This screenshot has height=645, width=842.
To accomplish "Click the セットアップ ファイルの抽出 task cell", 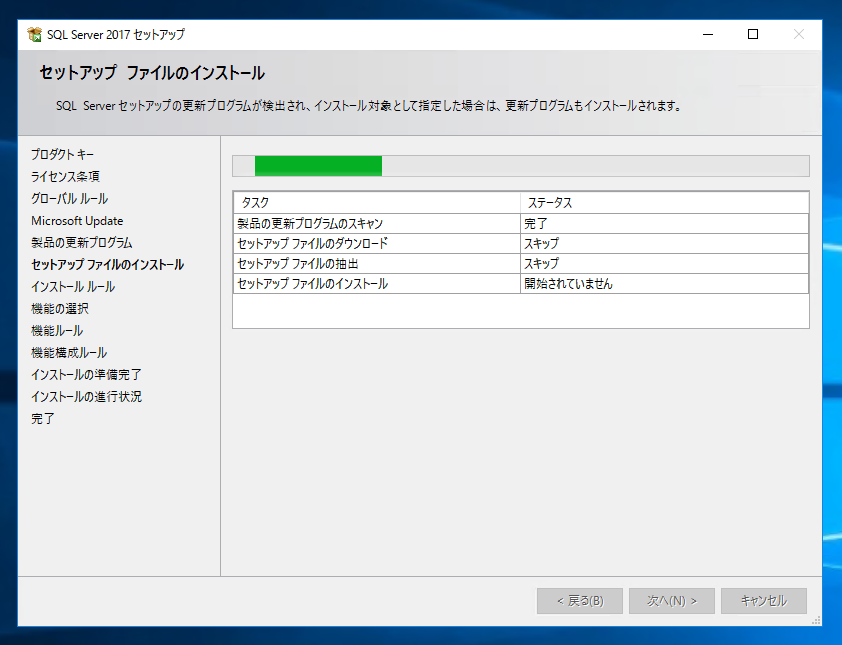I will tap(377, 264).
